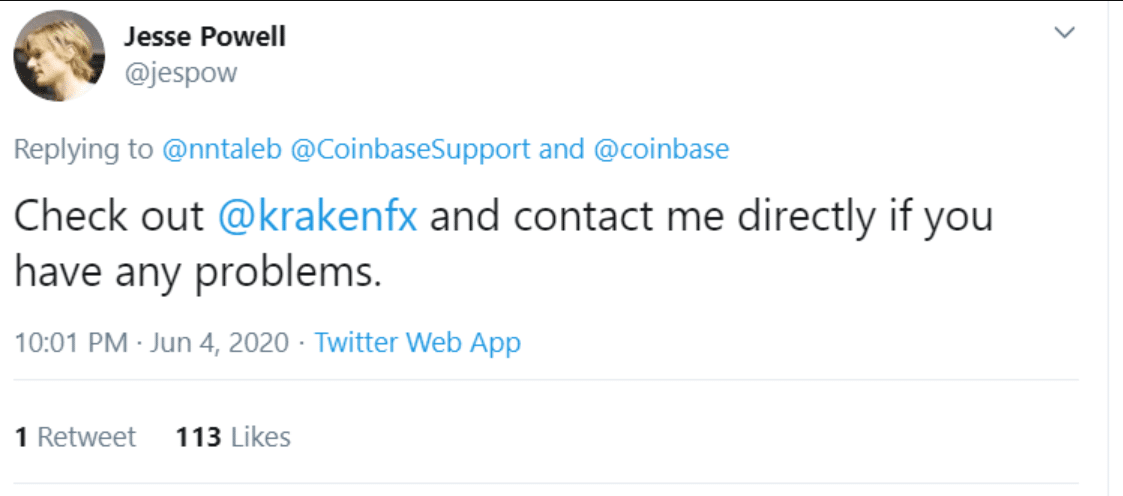Show the Likes label list

click(261, 437)
